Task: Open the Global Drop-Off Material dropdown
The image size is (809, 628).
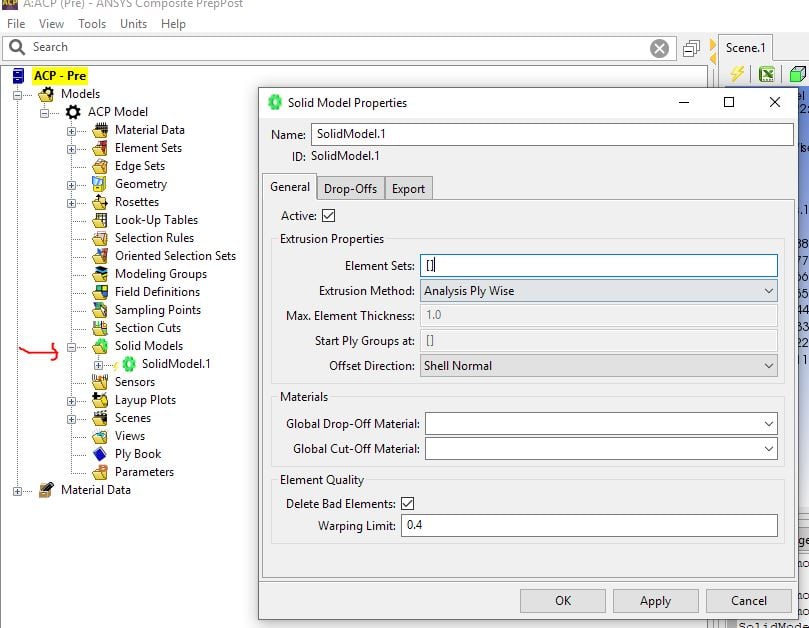Action: pos(602,424)
